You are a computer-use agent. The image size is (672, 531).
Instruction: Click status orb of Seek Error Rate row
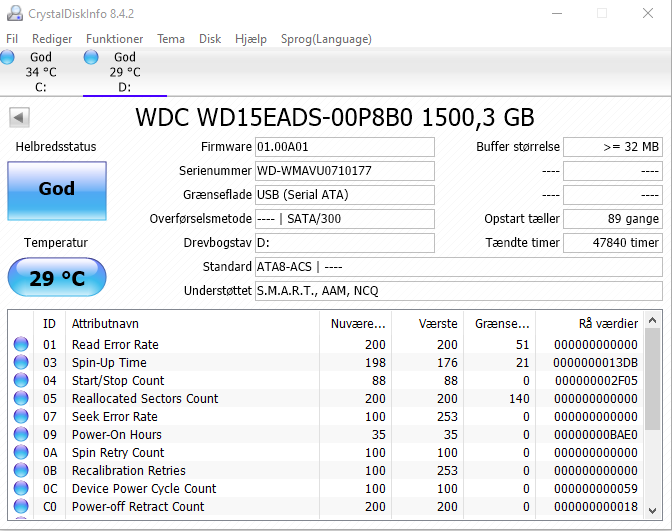click(x=21, y=416)
